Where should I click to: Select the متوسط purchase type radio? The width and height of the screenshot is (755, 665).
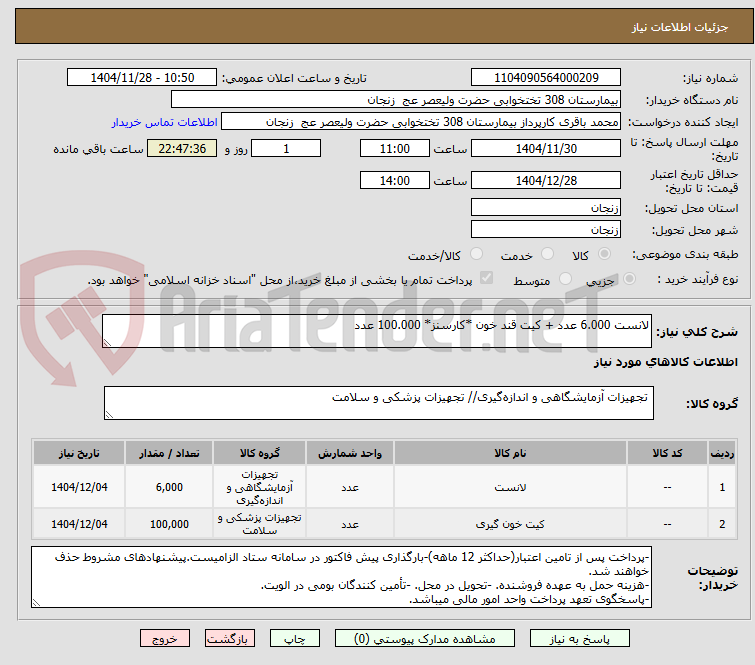point(565,279)
